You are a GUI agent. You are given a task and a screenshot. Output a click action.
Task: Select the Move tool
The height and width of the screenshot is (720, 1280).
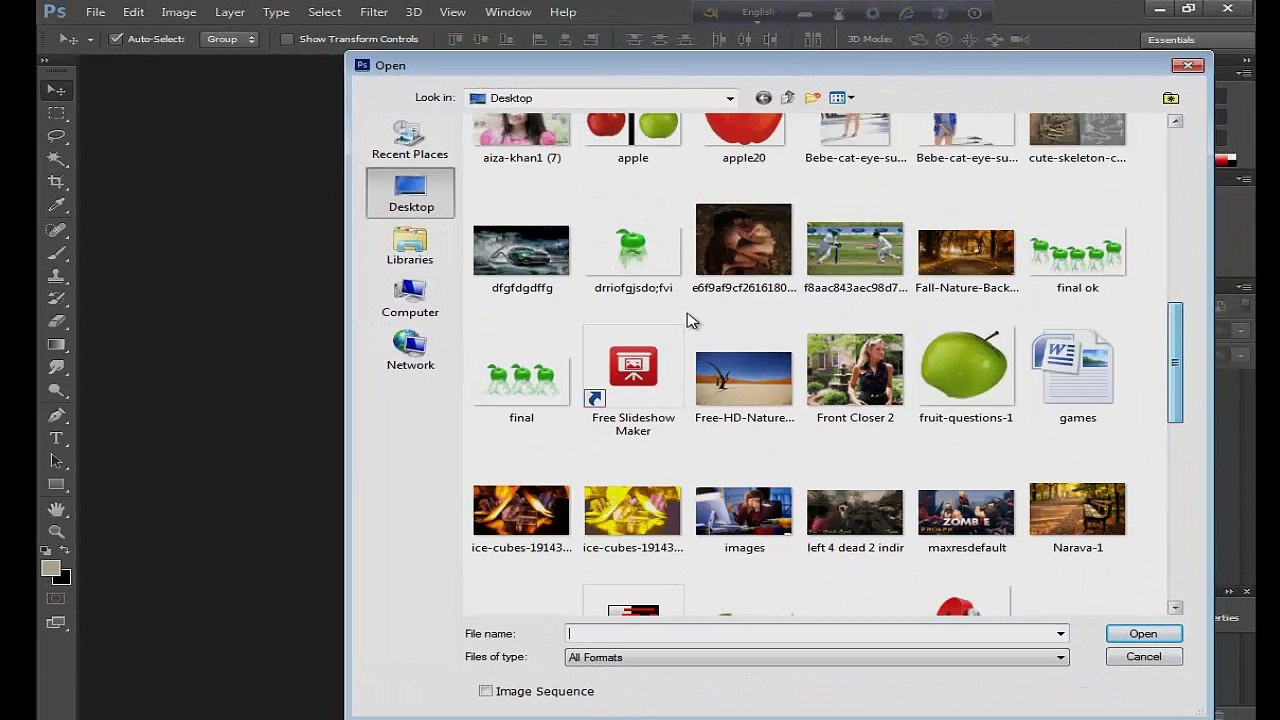point(57,90)
